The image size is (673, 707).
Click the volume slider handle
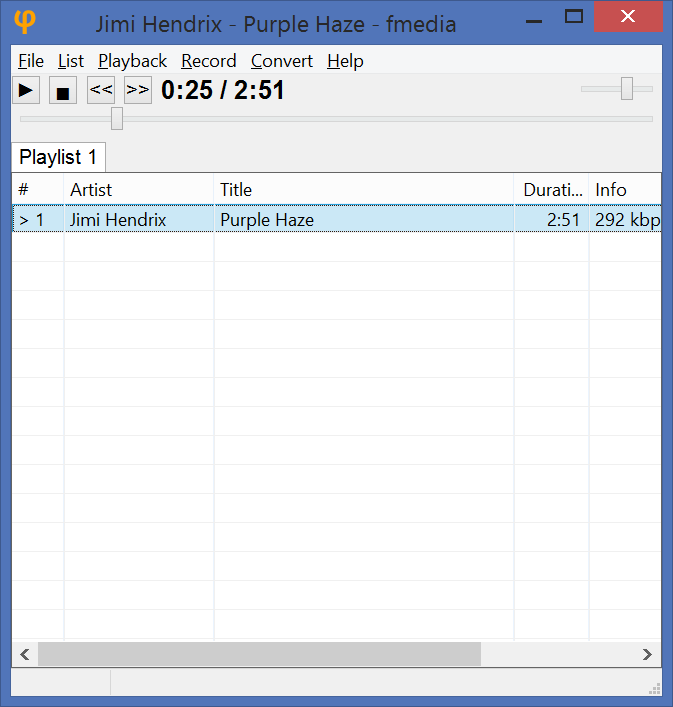tap(627, 88)
